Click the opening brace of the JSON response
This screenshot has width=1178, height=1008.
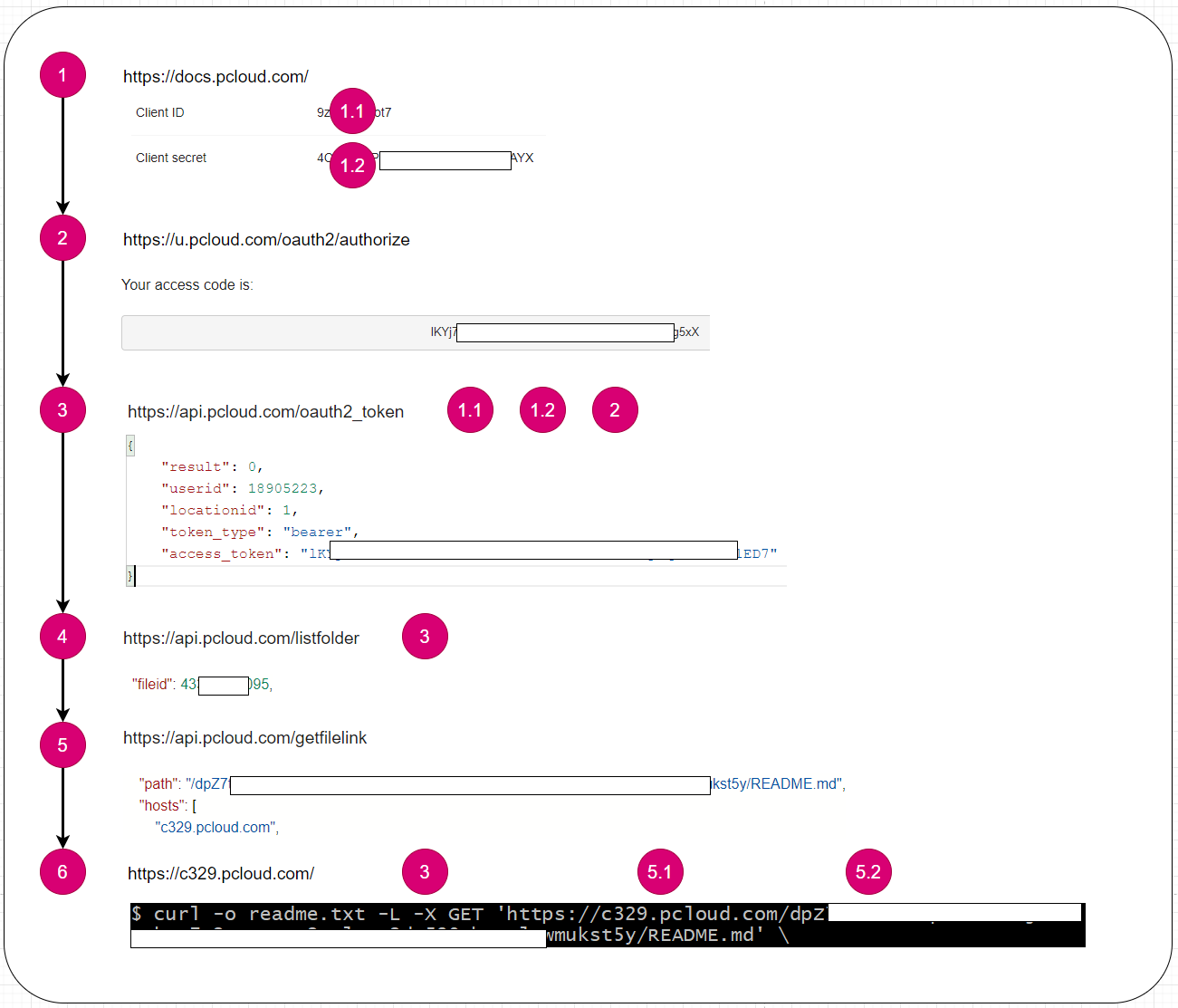point(130,446)
